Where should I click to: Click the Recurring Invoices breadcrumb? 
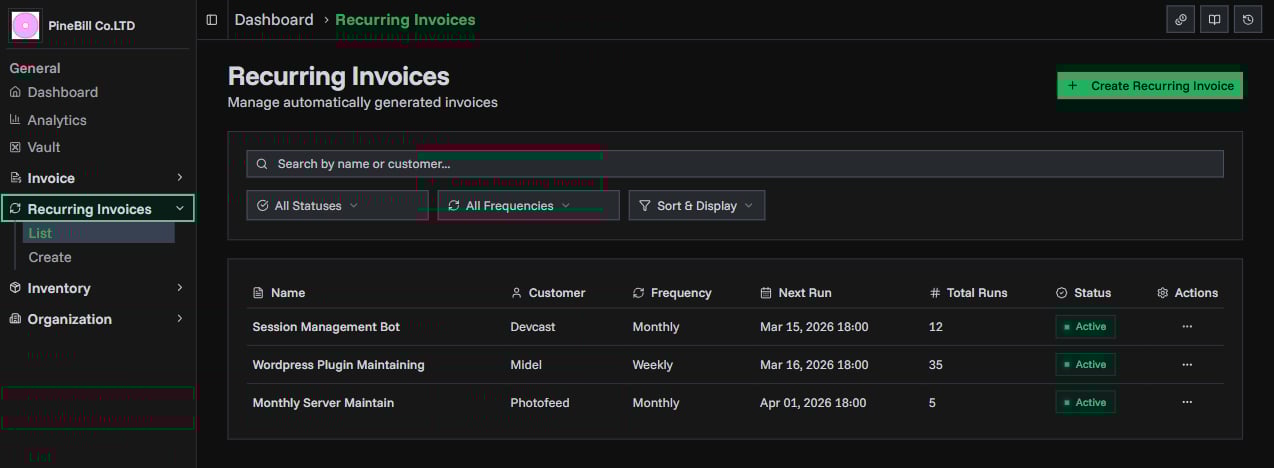pyautogui.click(x=405, y=20)
